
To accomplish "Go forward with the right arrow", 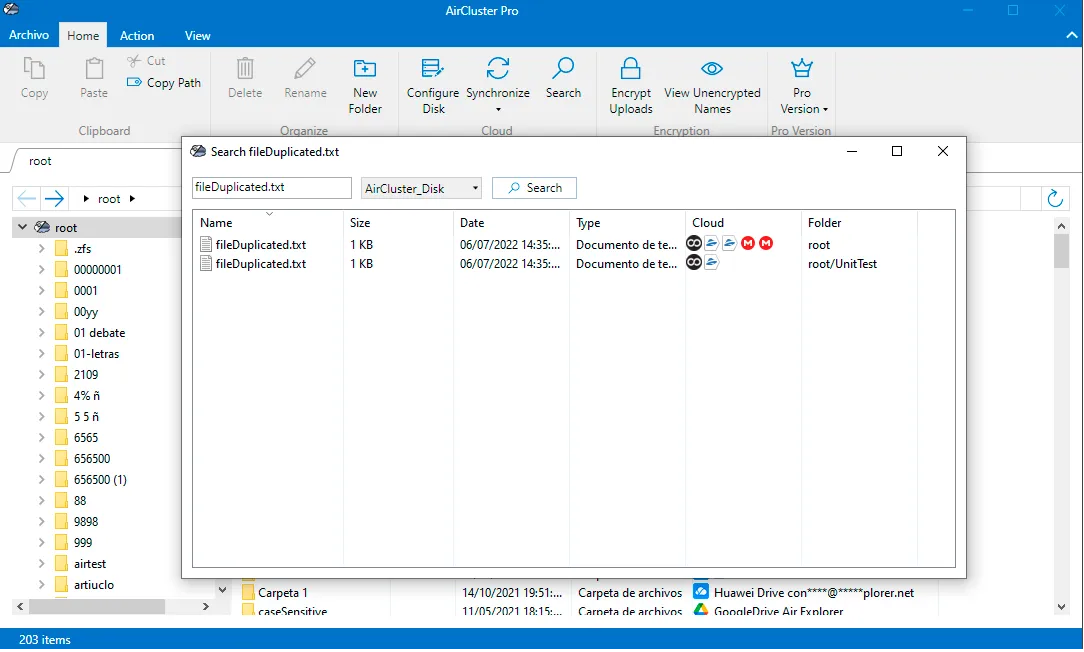I will tap(54, 199).
